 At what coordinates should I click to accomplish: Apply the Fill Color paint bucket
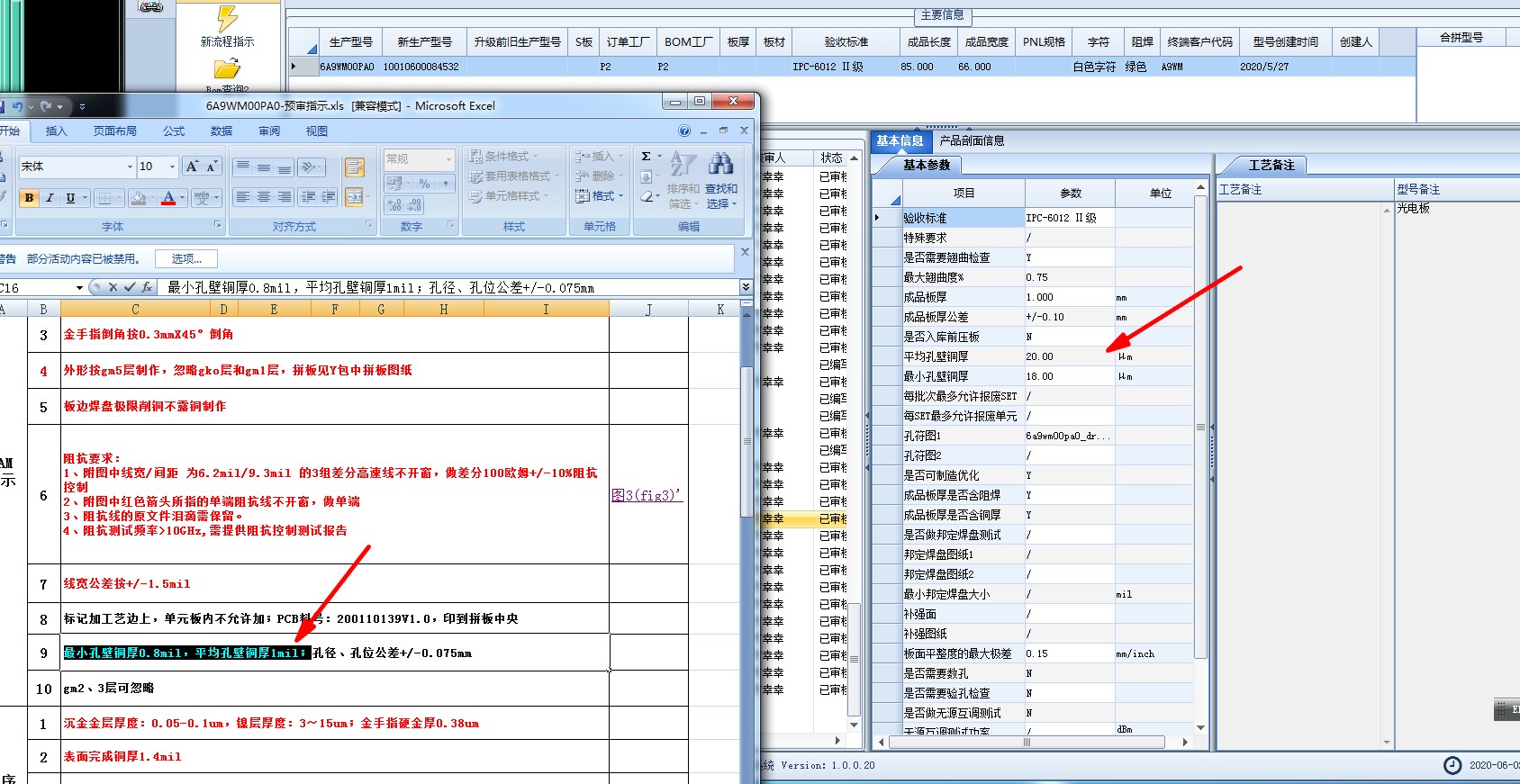point(138,197)
